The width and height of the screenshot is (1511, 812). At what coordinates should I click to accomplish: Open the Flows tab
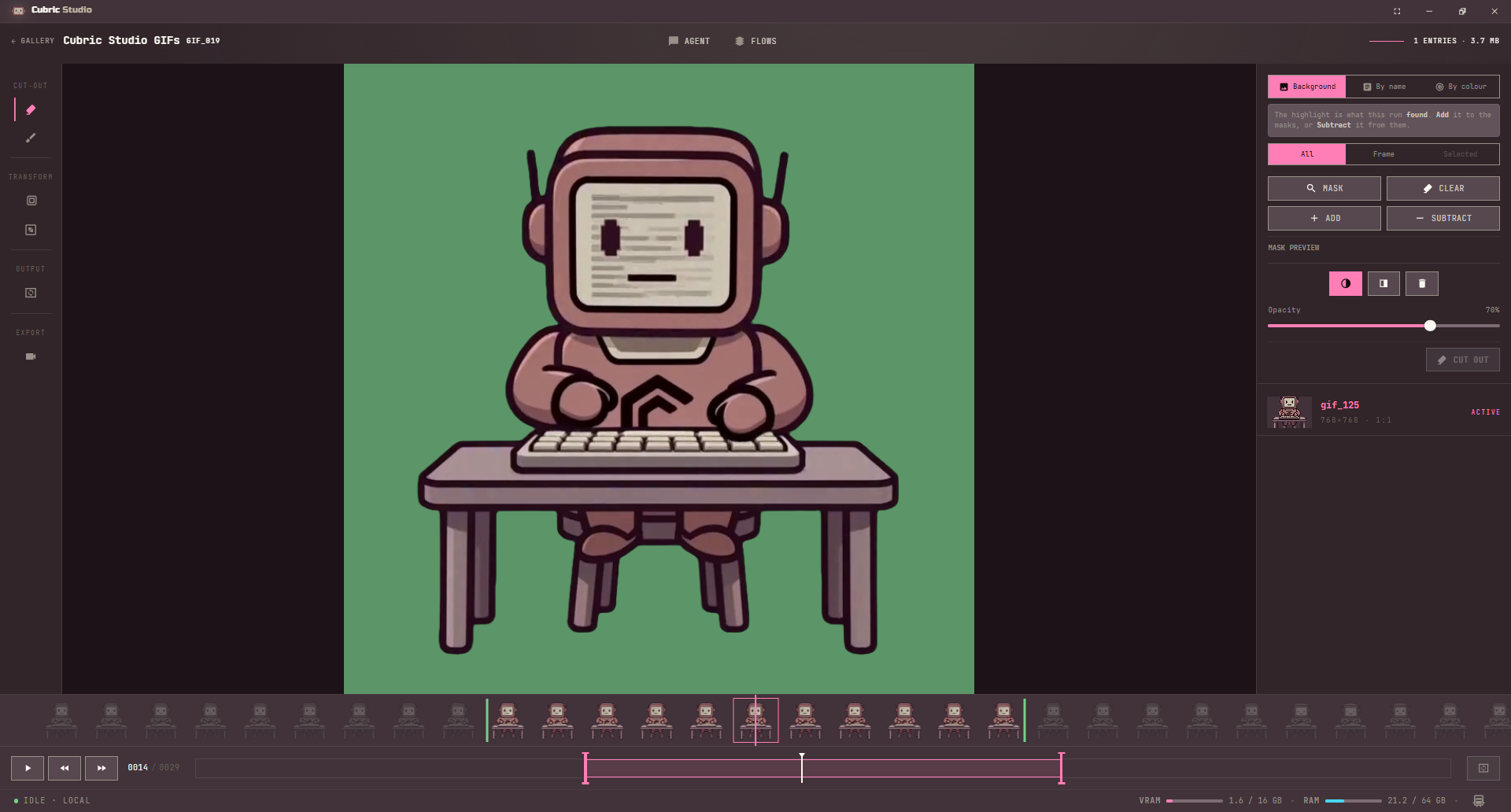pos(755,41)
